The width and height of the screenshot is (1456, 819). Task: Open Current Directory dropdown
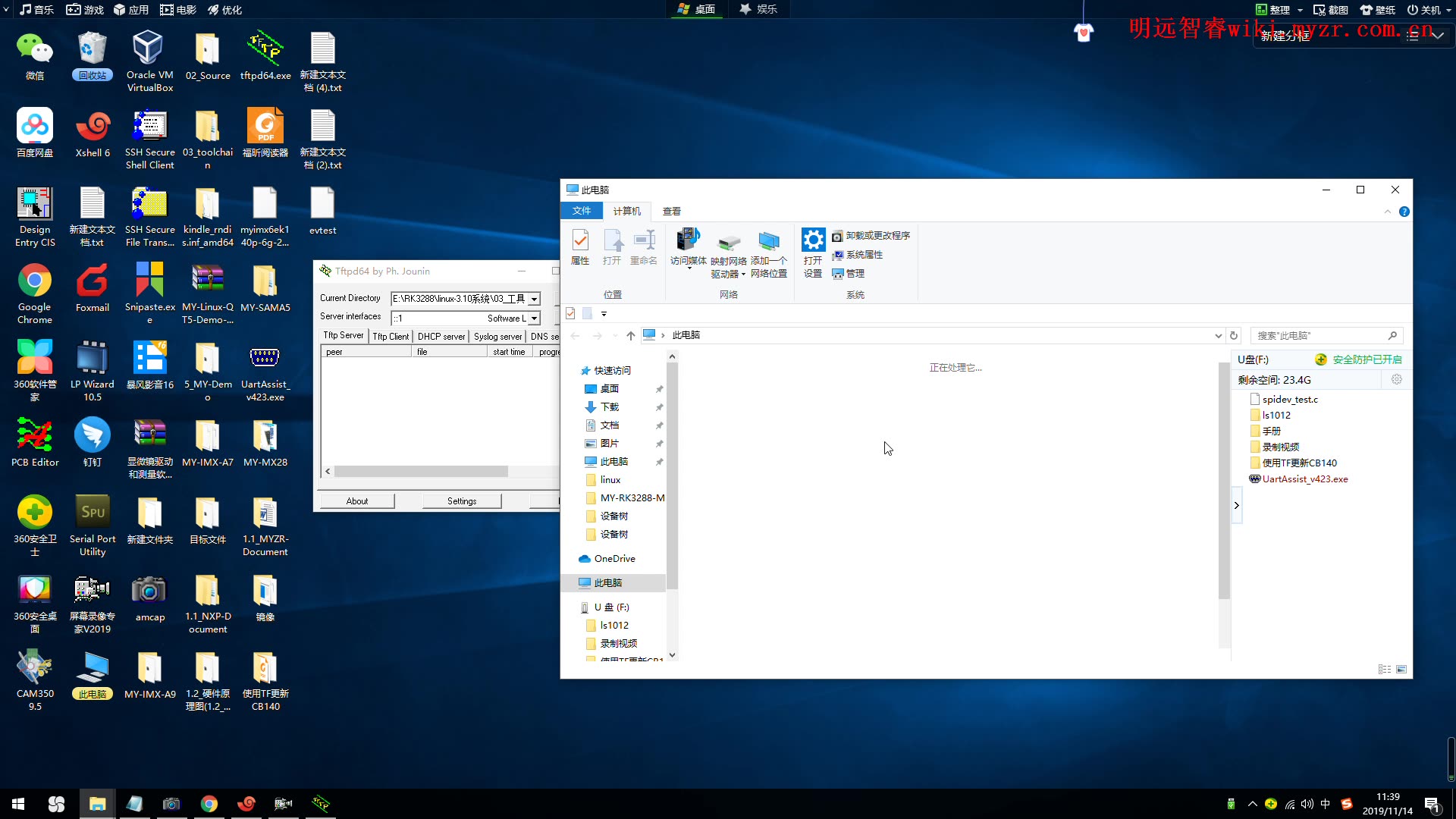tap(534, 298)
